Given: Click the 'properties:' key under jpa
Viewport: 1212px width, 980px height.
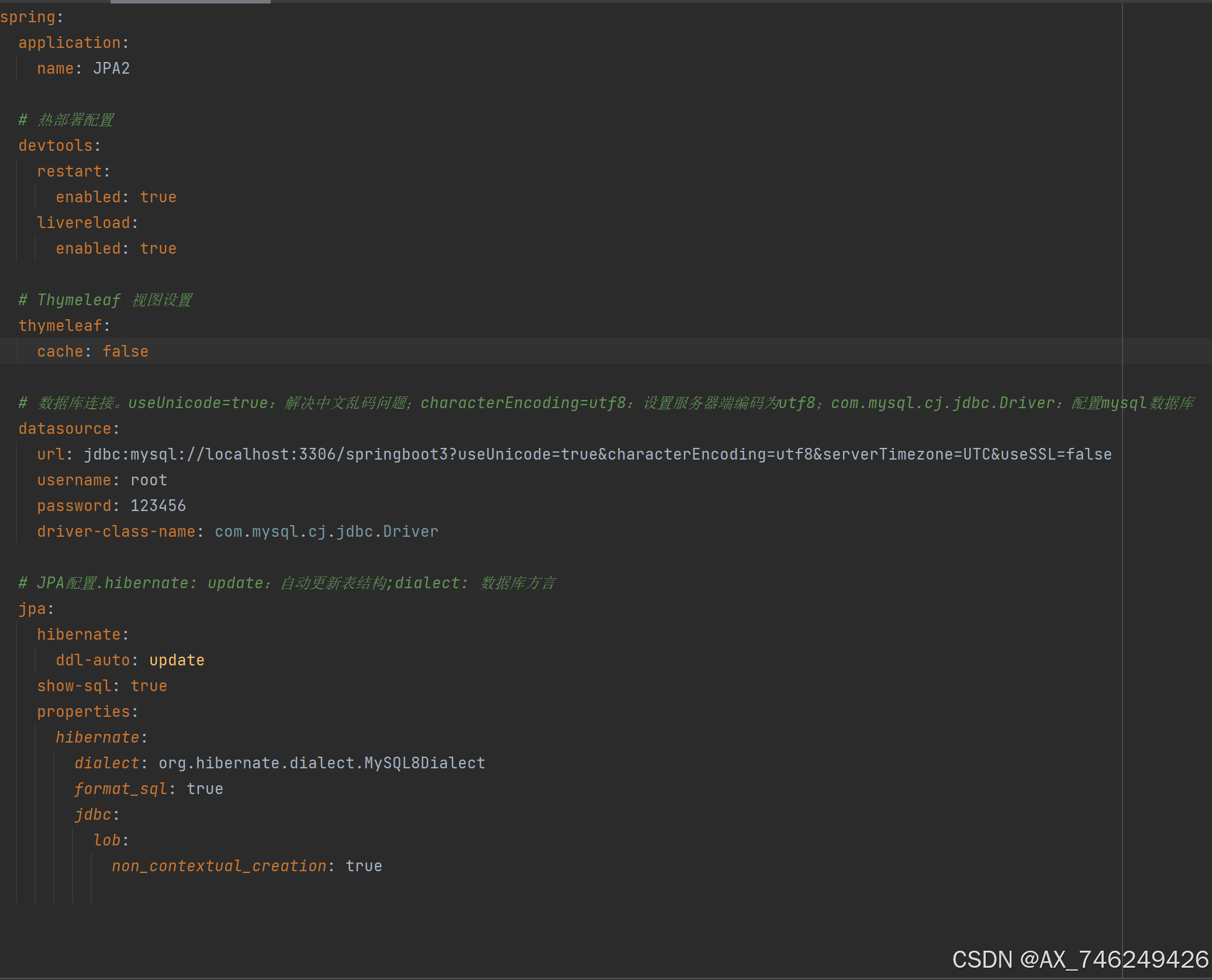Looking at the screenshot, I should [84, 712].
